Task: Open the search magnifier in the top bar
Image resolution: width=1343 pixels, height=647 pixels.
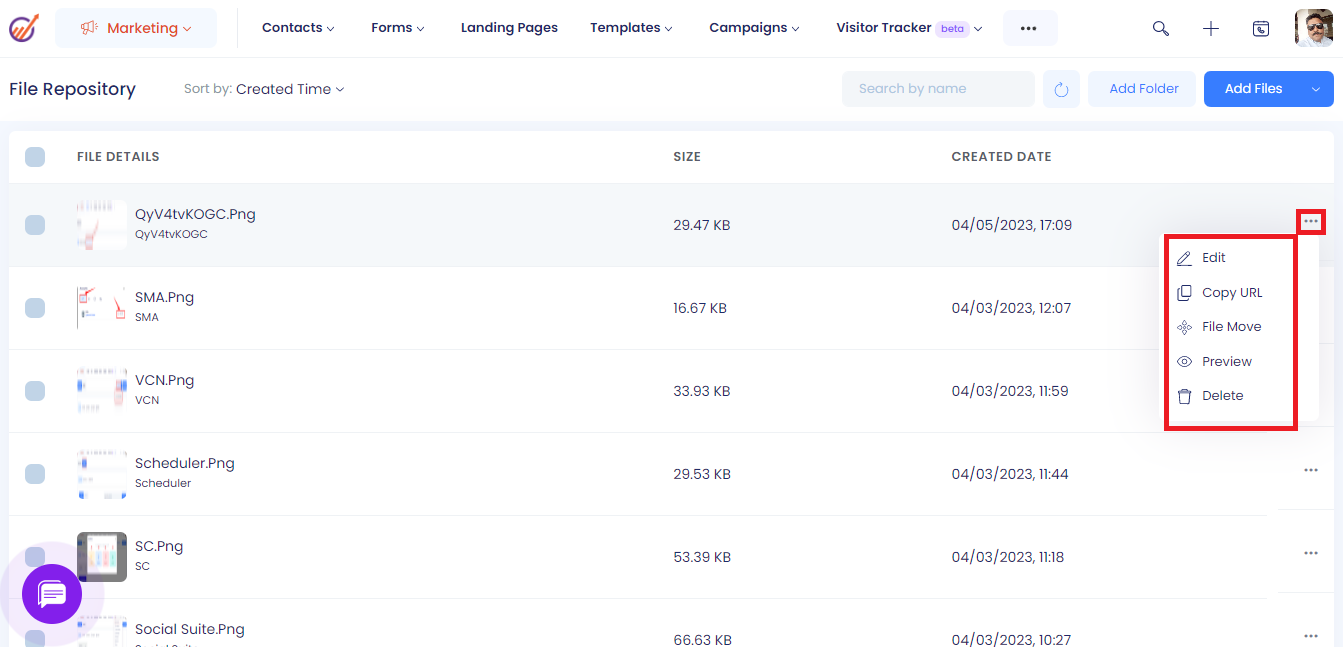Action: 1160,28
